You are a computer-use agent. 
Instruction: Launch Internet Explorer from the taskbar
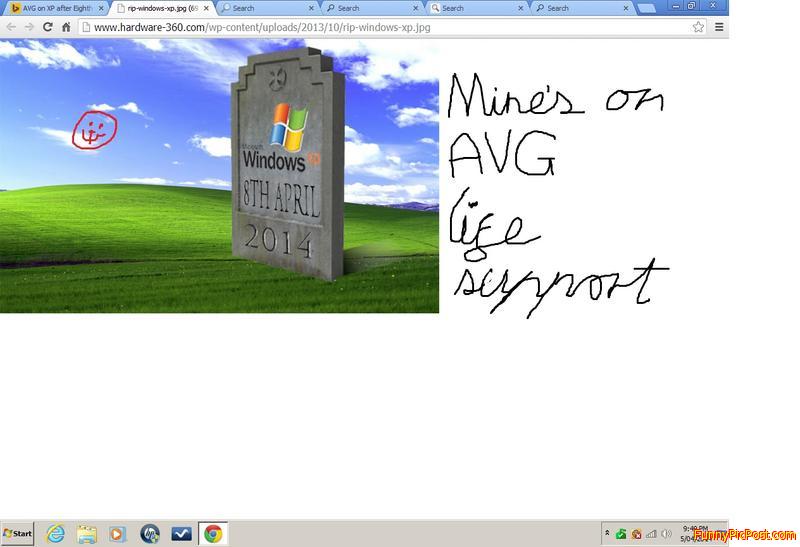tap(55, 534)
